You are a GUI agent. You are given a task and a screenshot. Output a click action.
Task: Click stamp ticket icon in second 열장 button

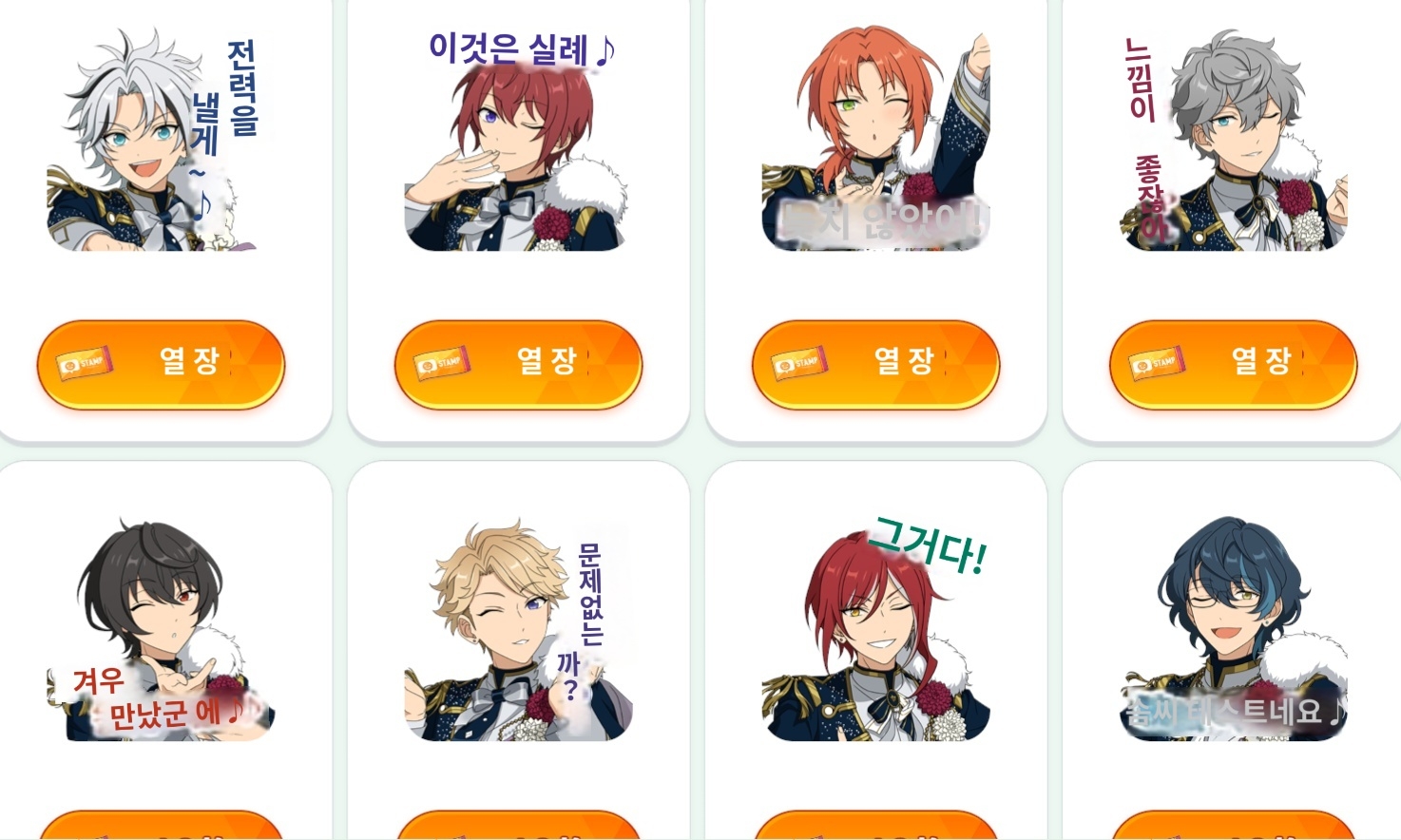click(442, 363)
